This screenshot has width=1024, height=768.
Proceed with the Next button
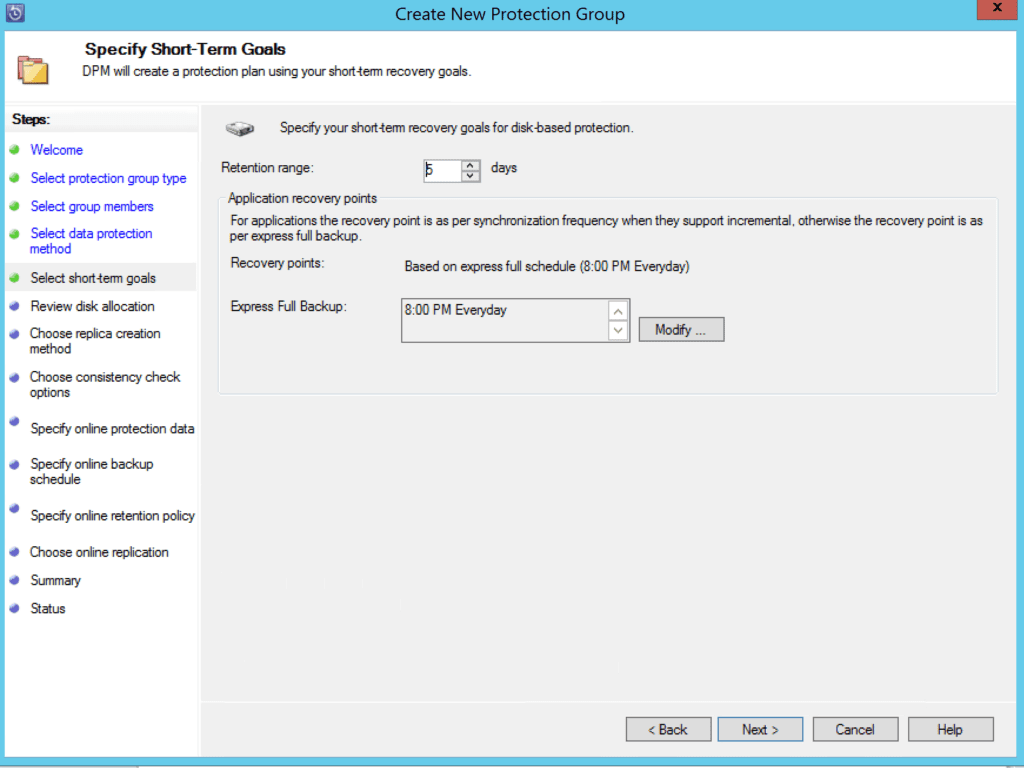(x=760, y=729)
